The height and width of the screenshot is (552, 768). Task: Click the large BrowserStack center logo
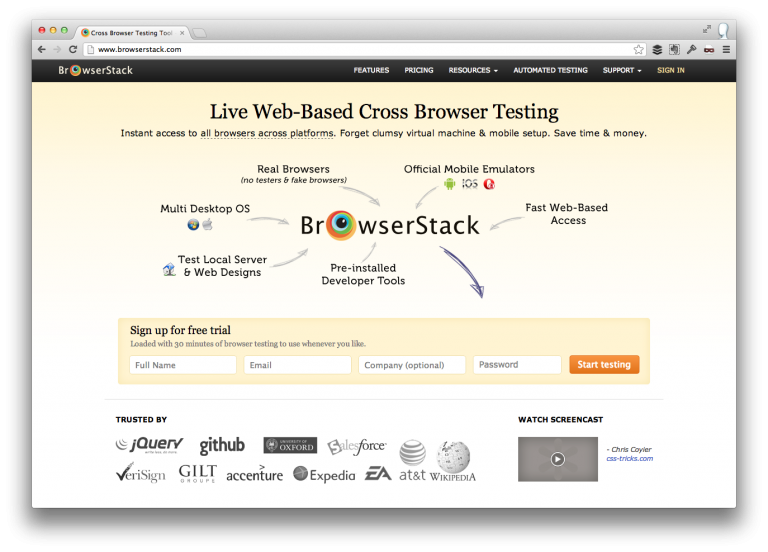pos(390,225)
